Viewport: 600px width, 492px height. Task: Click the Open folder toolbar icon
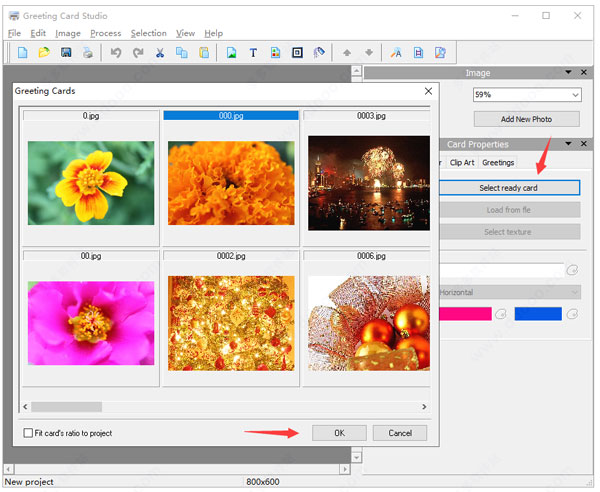point(43,52)
